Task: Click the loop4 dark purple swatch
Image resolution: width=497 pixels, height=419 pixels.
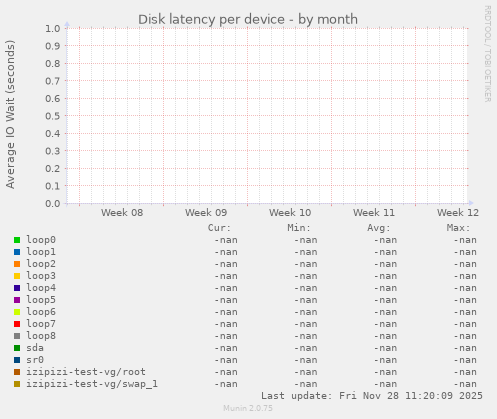Action: 17,288
